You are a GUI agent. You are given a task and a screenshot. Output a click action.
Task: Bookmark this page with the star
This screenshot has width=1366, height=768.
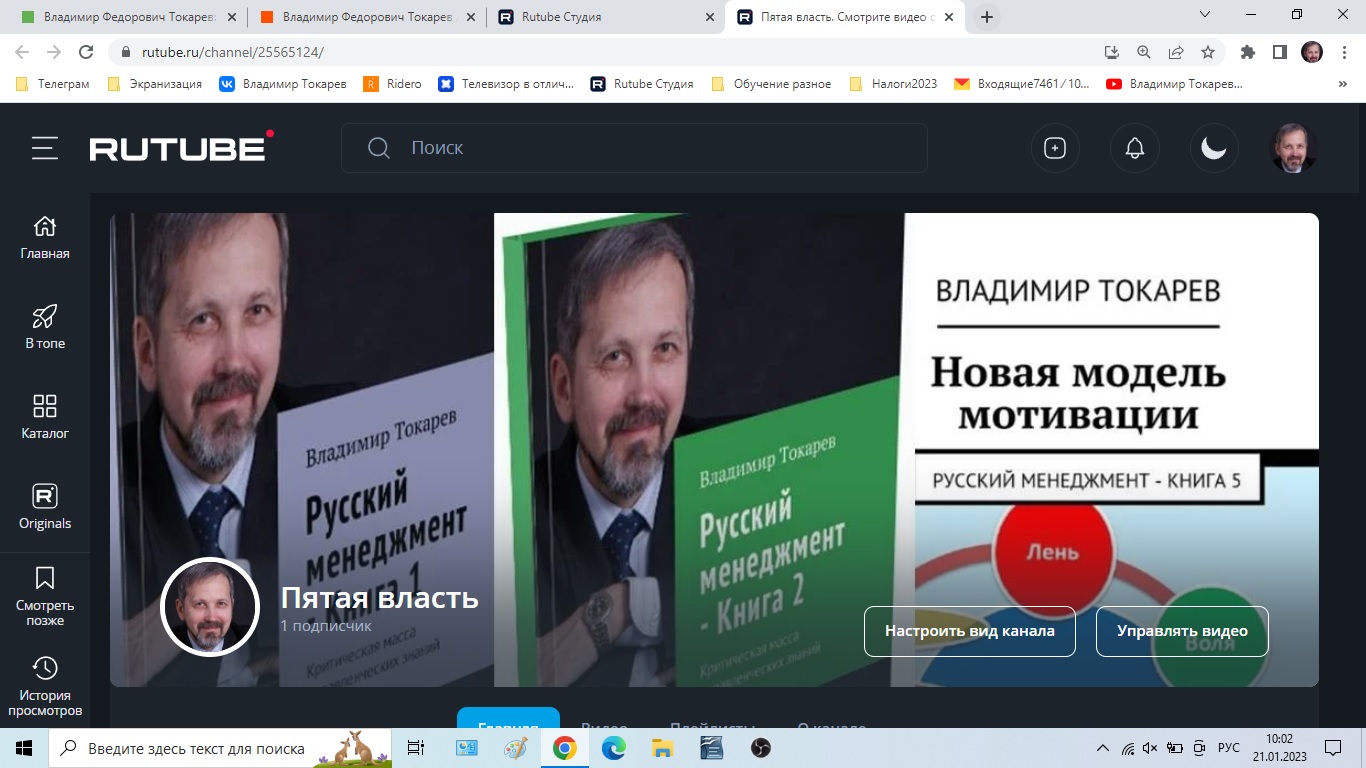click(1208, 52)
